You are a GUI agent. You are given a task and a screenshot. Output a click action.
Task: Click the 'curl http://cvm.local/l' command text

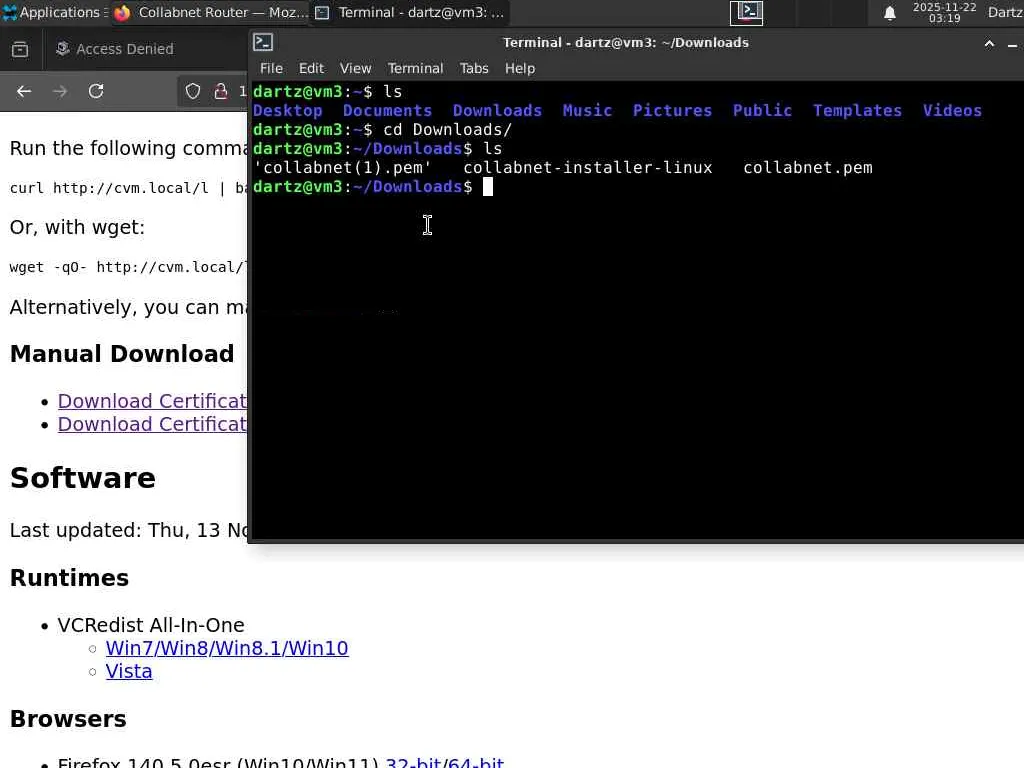click(x=109, y=189)
